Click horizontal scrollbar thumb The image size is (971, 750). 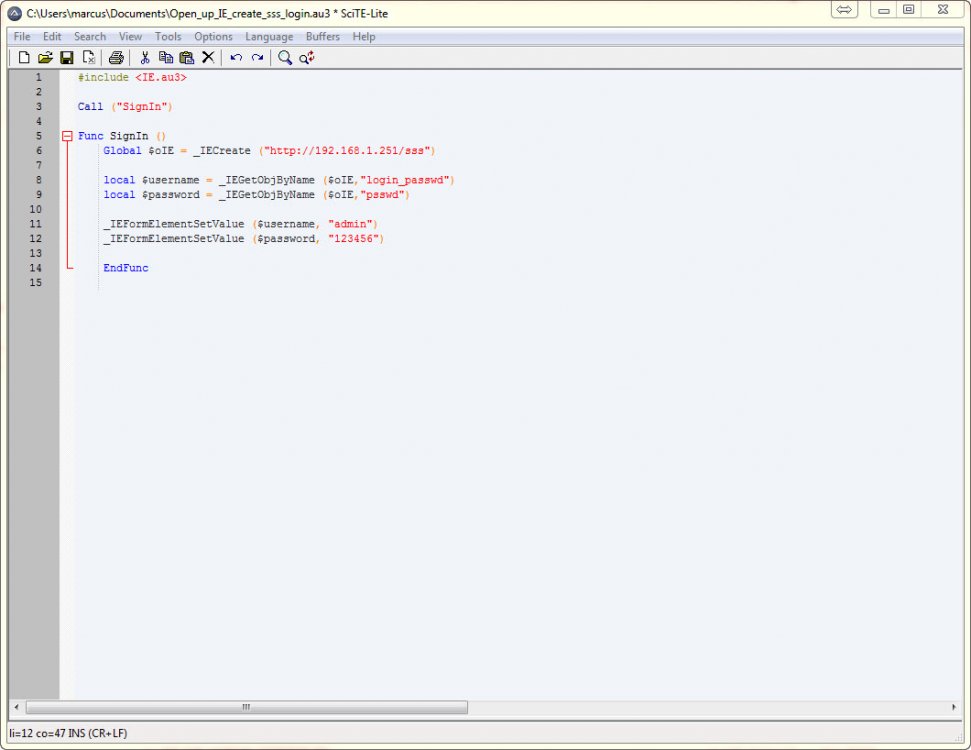coord(246,707)
